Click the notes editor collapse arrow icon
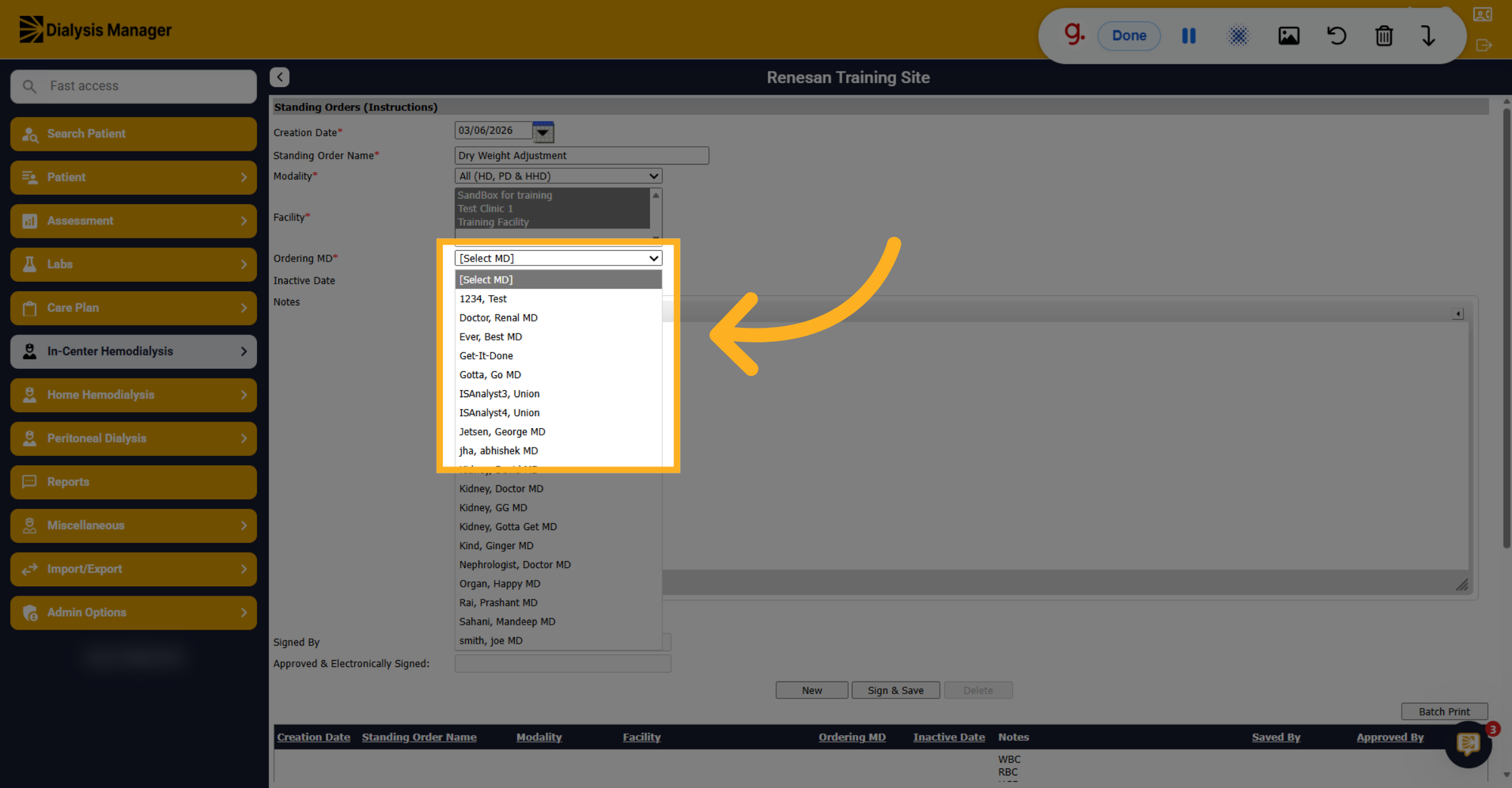 tap(1458, 314)
